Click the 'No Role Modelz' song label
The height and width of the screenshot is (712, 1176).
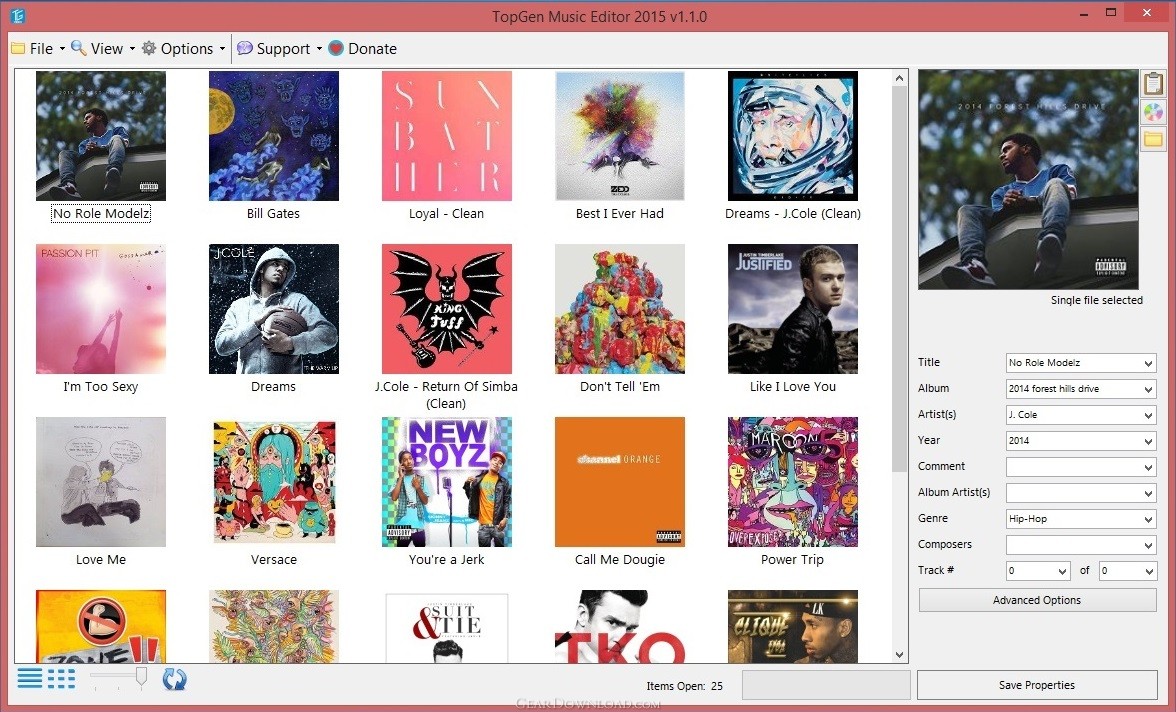(x=101, y=214)
